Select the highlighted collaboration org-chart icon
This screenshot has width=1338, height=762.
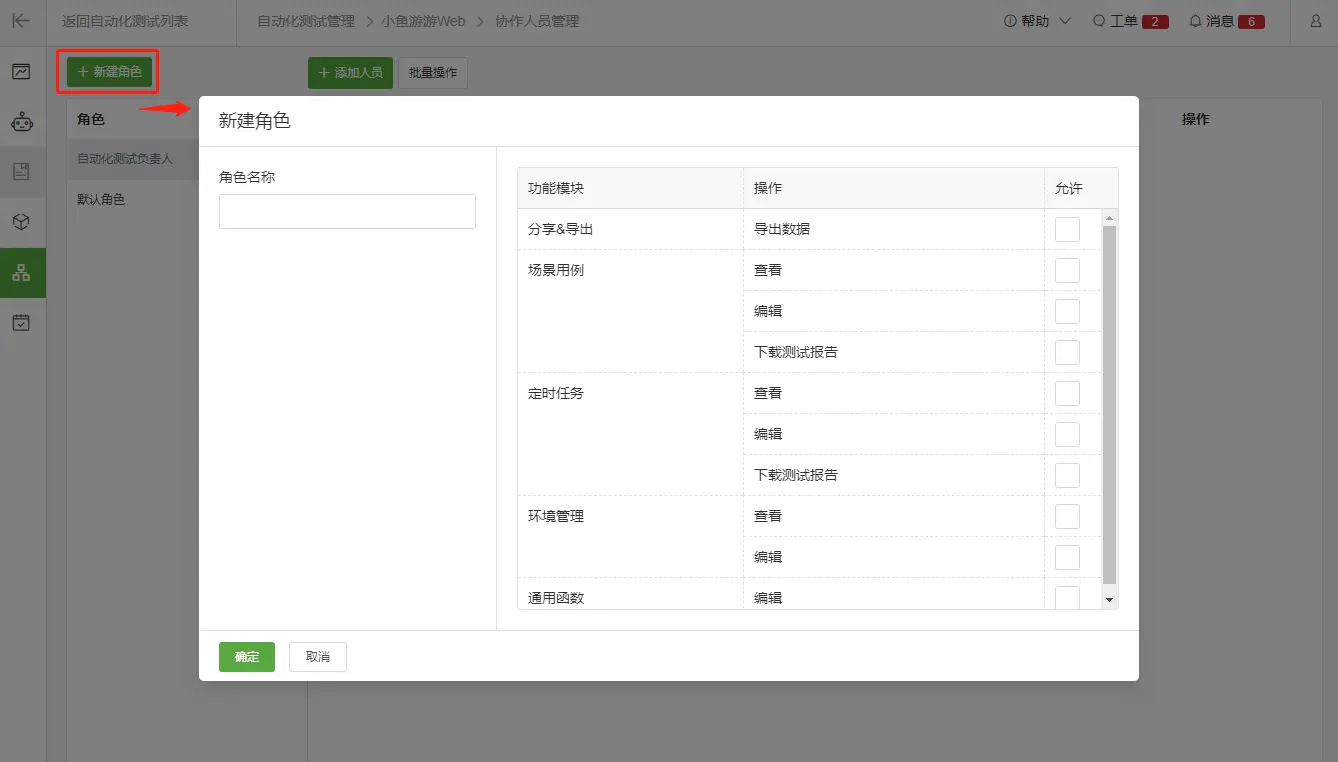pyautogui.click(x=22, y=271)
